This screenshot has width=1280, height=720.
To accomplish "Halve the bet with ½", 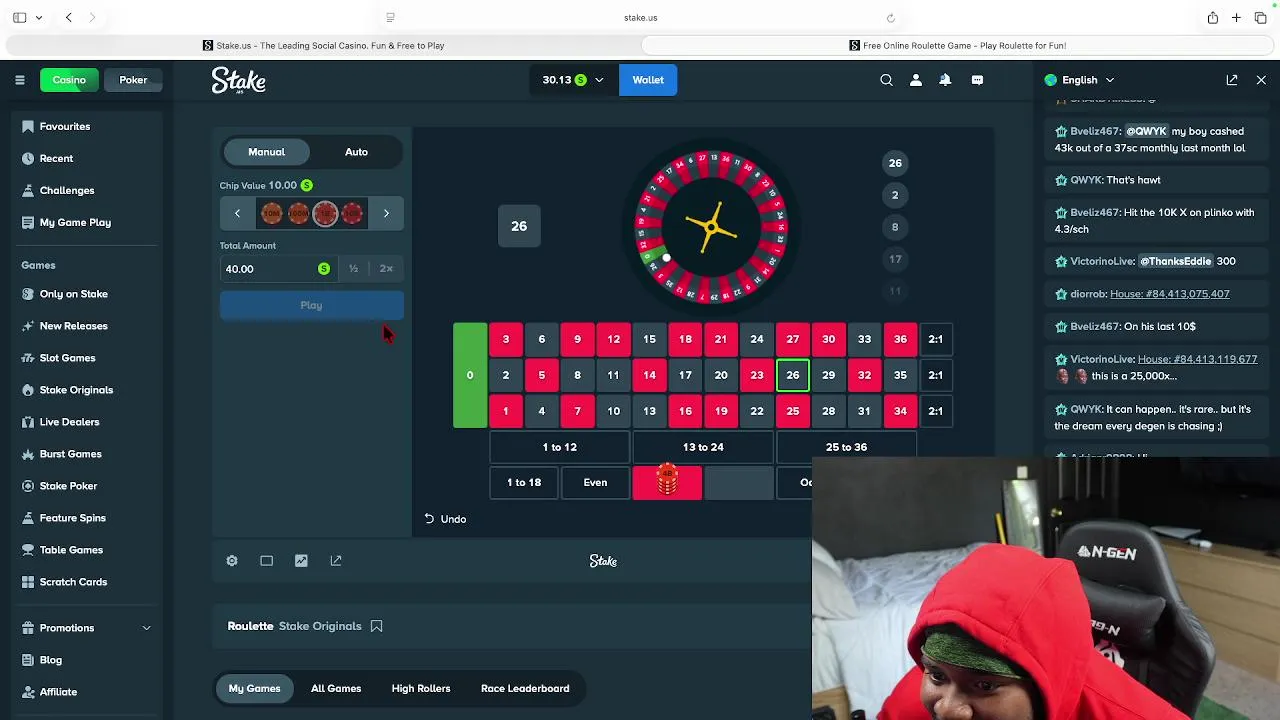I will click(x=353, y=269).
